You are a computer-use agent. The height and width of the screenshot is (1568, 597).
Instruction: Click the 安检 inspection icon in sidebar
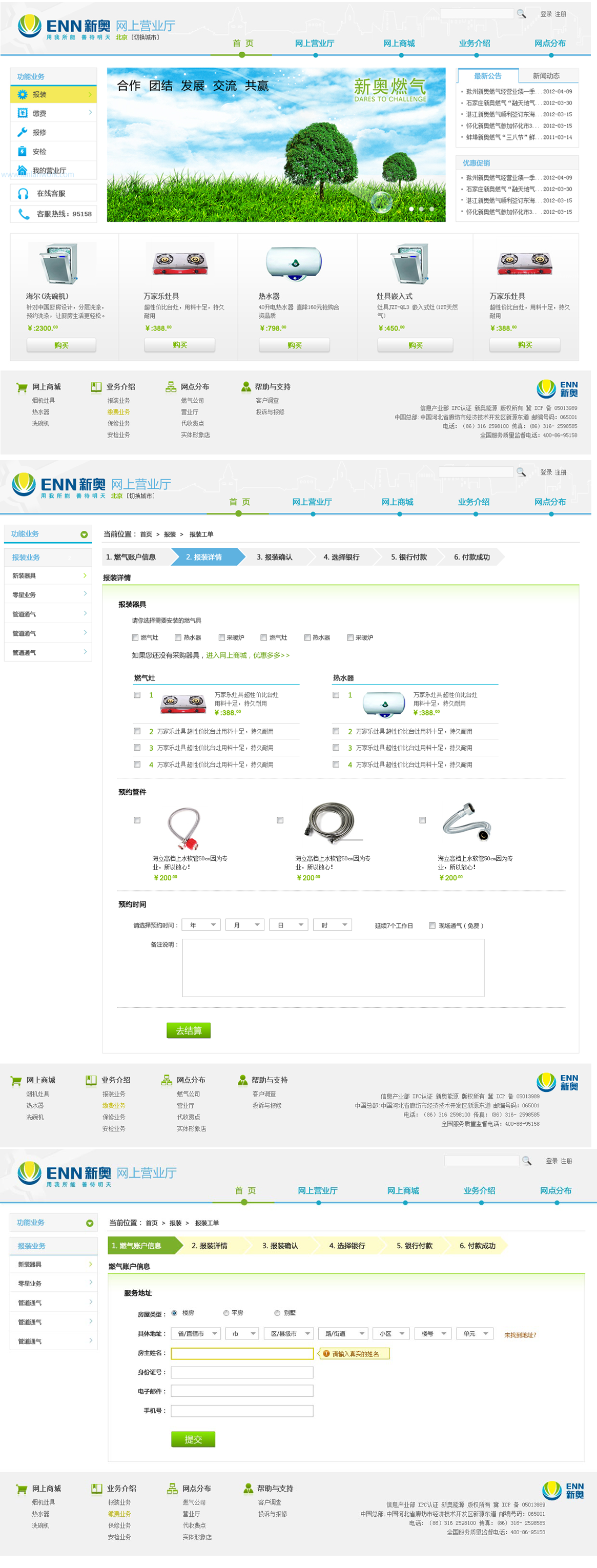click(x=23, y=151)
